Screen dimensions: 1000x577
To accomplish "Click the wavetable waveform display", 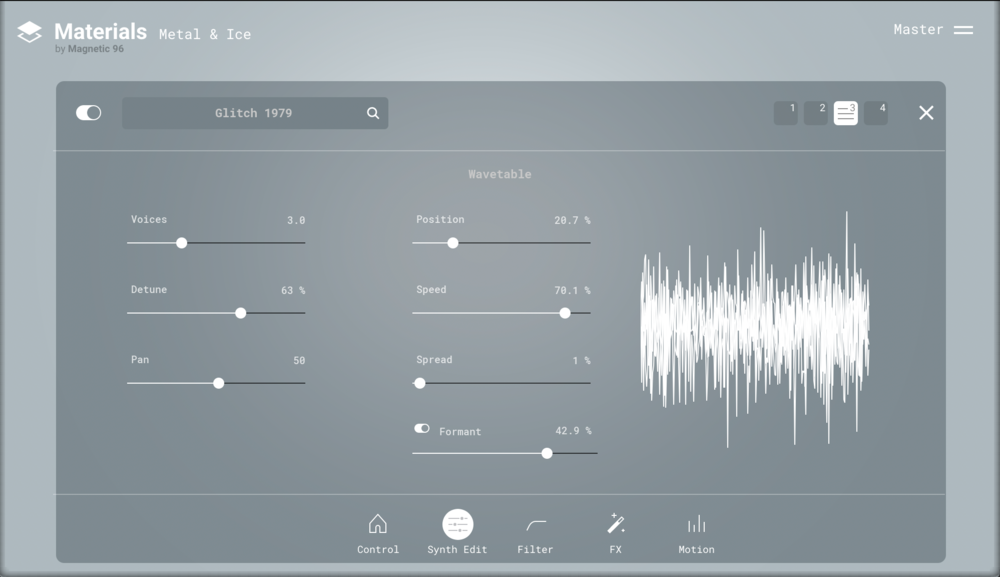I will pyautogui.click(x=754, y=329).
